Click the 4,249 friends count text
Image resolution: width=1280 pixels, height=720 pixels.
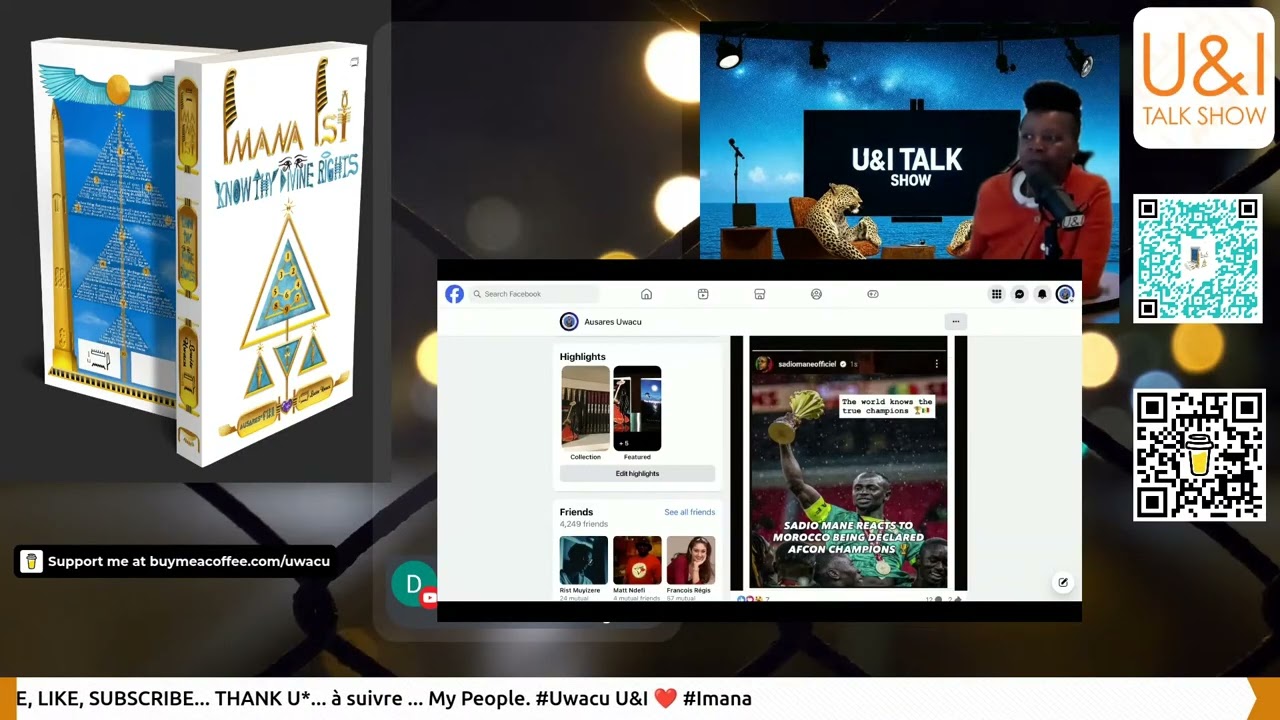click(x=584, y=524)
